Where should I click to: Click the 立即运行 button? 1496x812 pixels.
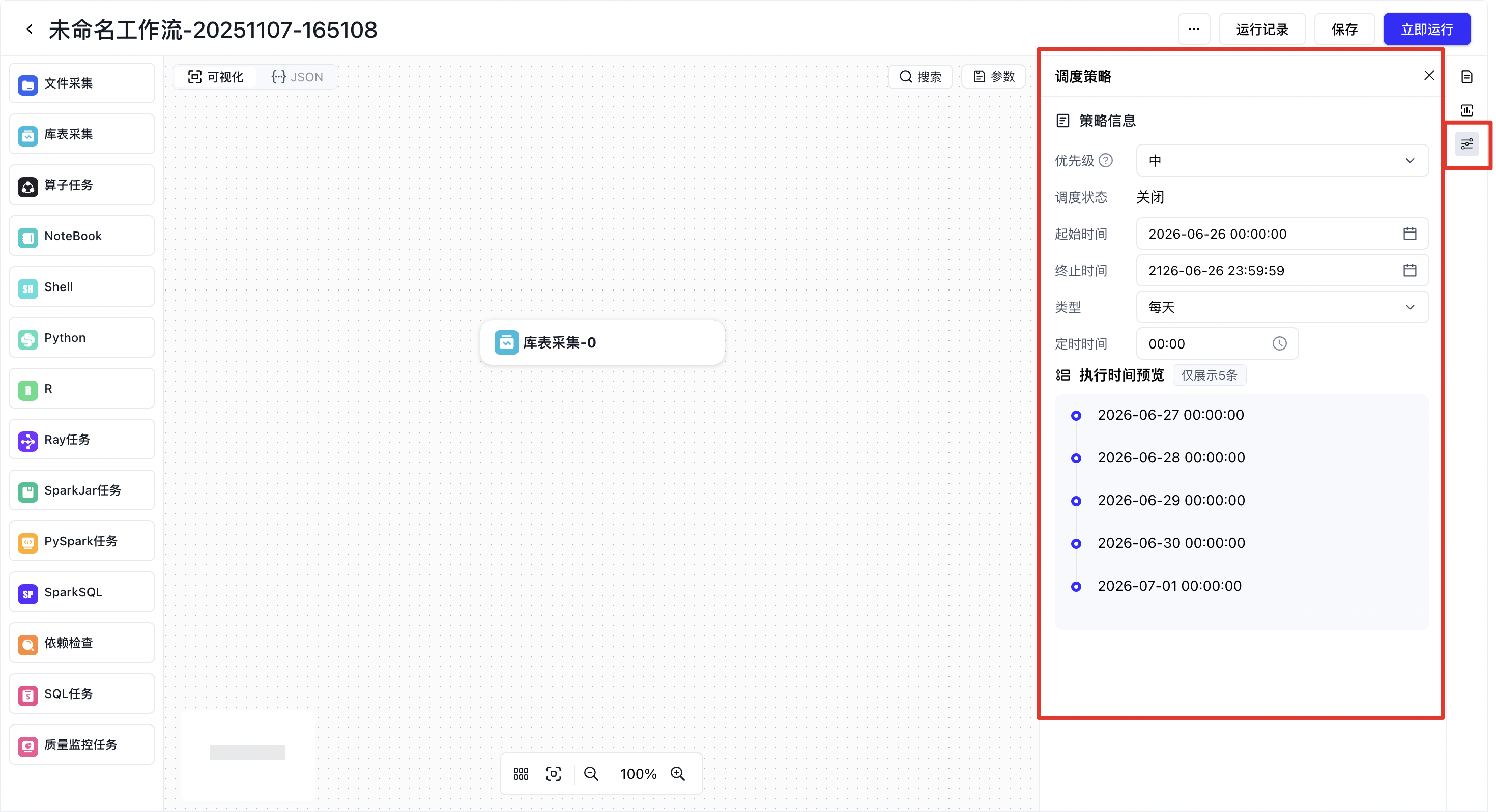(1427, 29)
